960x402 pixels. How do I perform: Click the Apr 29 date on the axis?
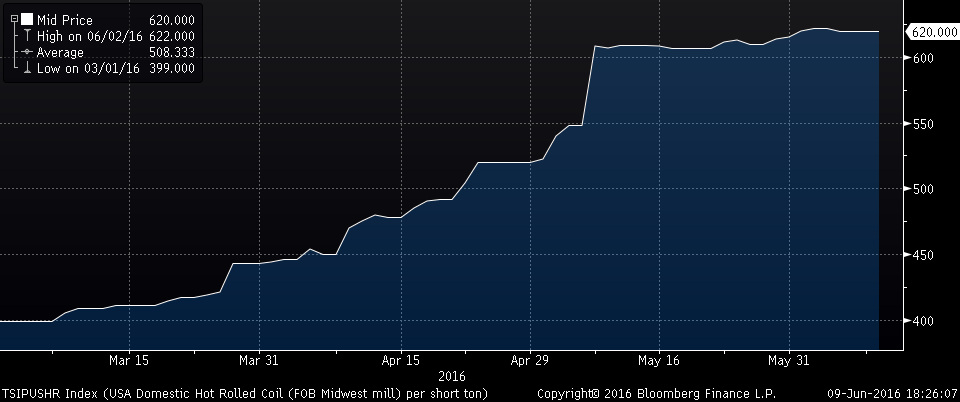(x=530, y=360)
